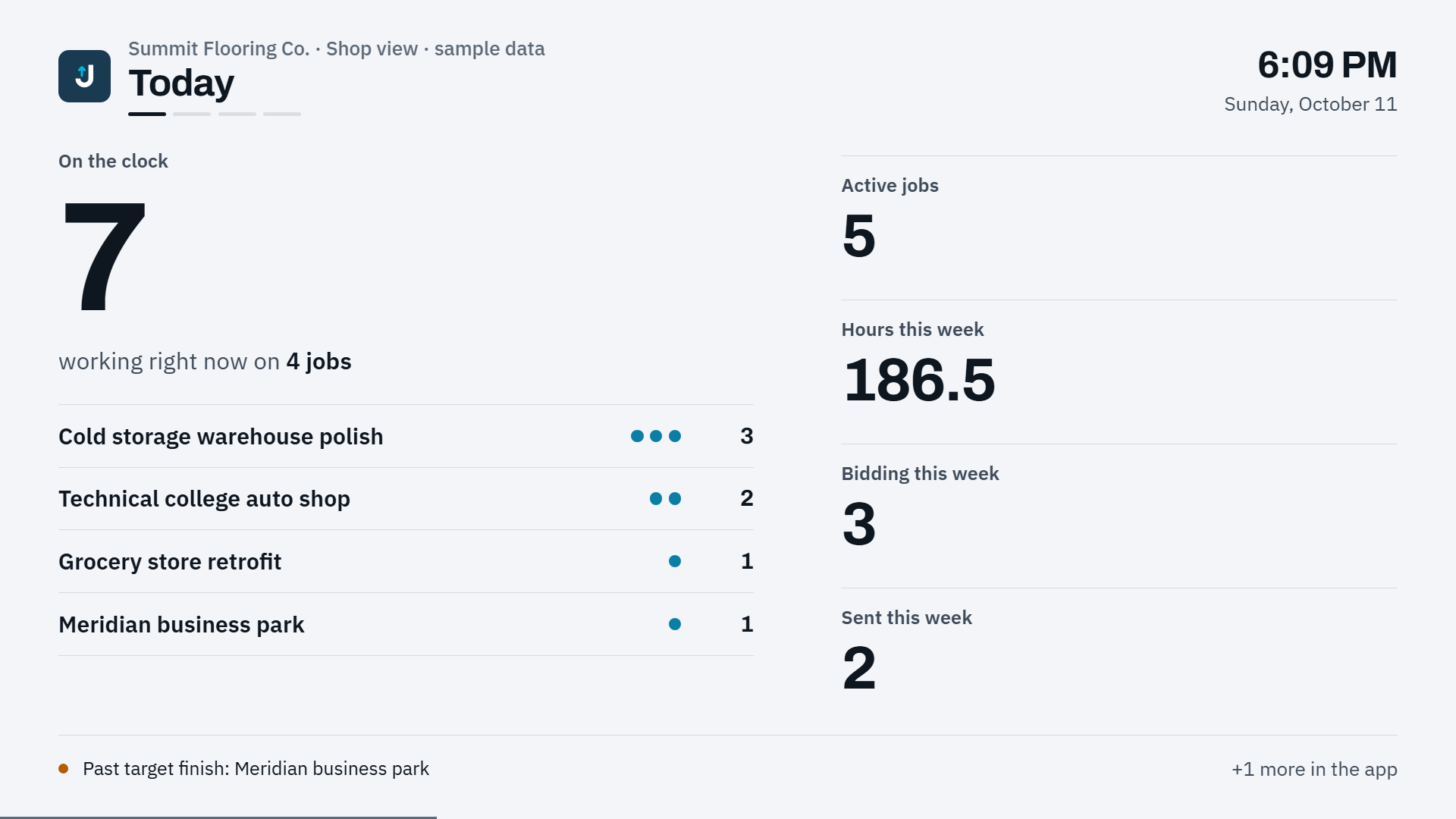The width and height of the screenshot is (1456, 819).
Task: Click the 'Active jobs' label
Action: [x=890, y=186]
